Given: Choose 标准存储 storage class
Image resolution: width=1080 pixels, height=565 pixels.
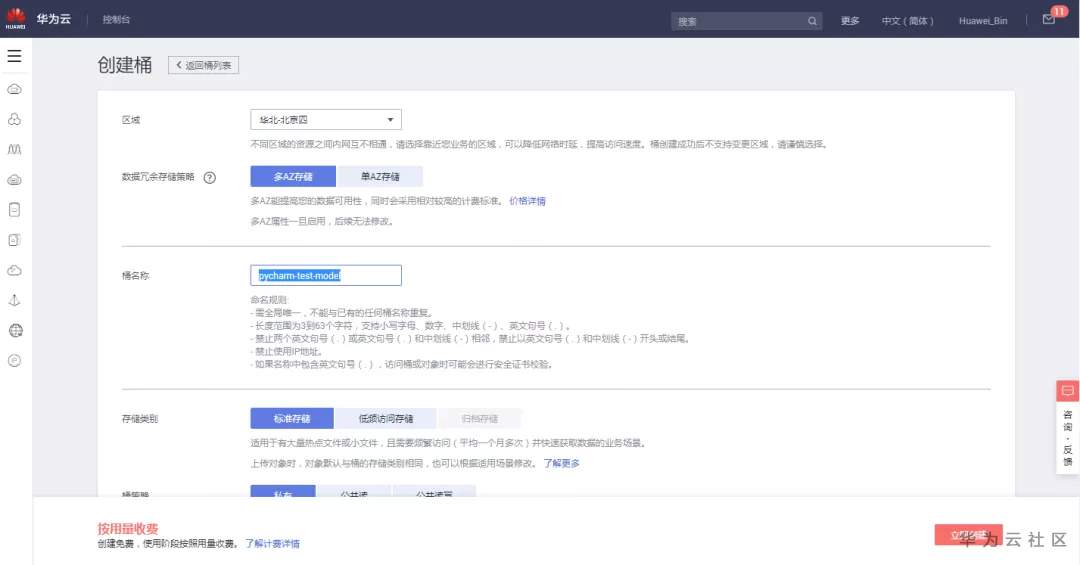Looking at the screenshot, I should pyautogui.click(x=292, y=418).
